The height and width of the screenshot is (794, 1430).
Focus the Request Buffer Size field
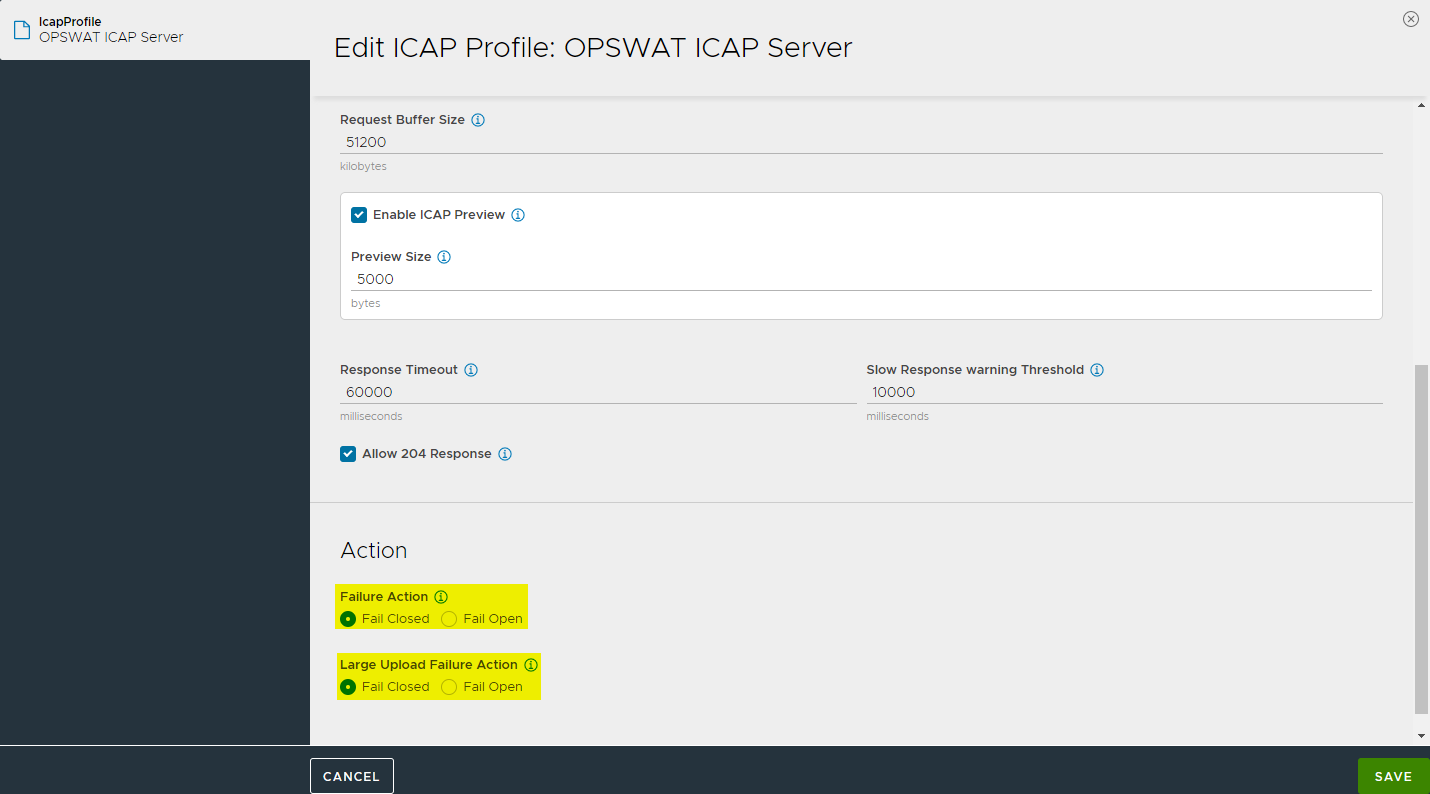point(861,142)
